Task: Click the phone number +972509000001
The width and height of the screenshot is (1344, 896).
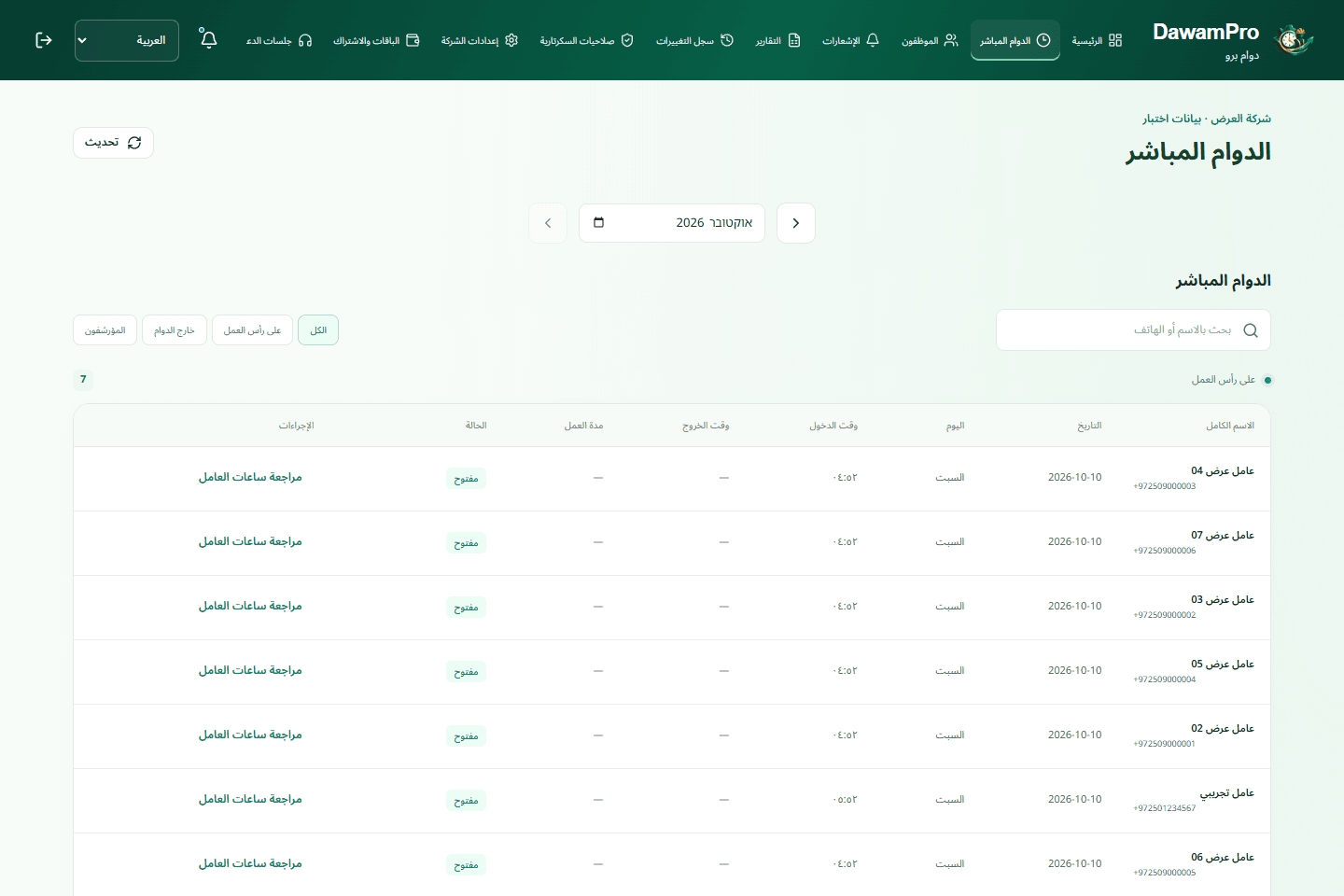Action: tap(1165, 744)
